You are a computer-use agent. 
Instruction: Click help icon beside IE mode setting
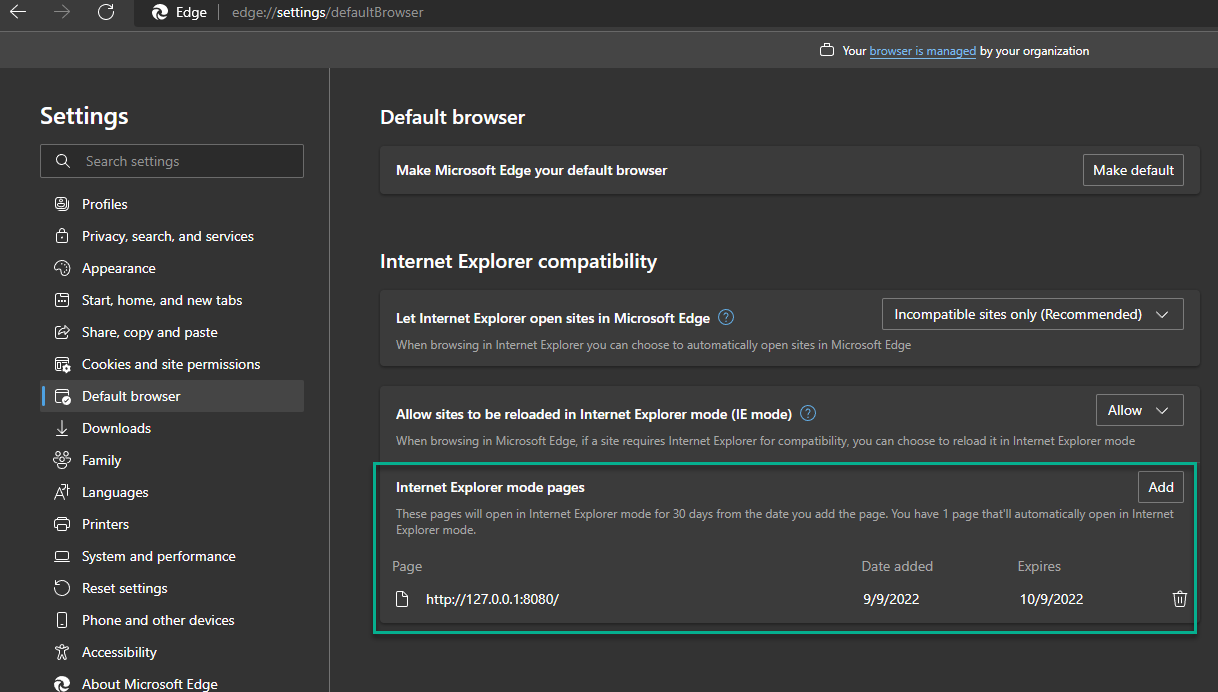809,413
